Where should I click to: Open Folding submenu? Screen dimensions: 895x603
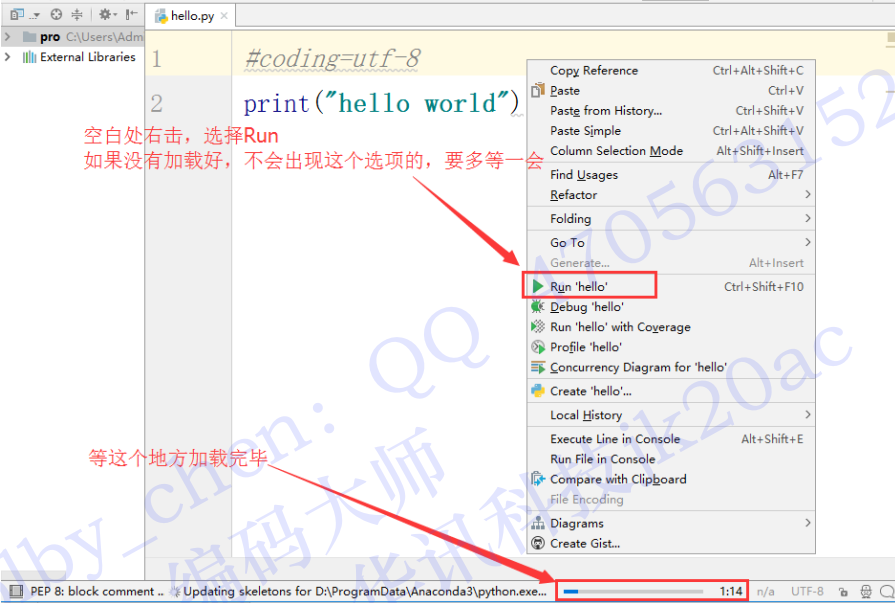coord(671,219)
